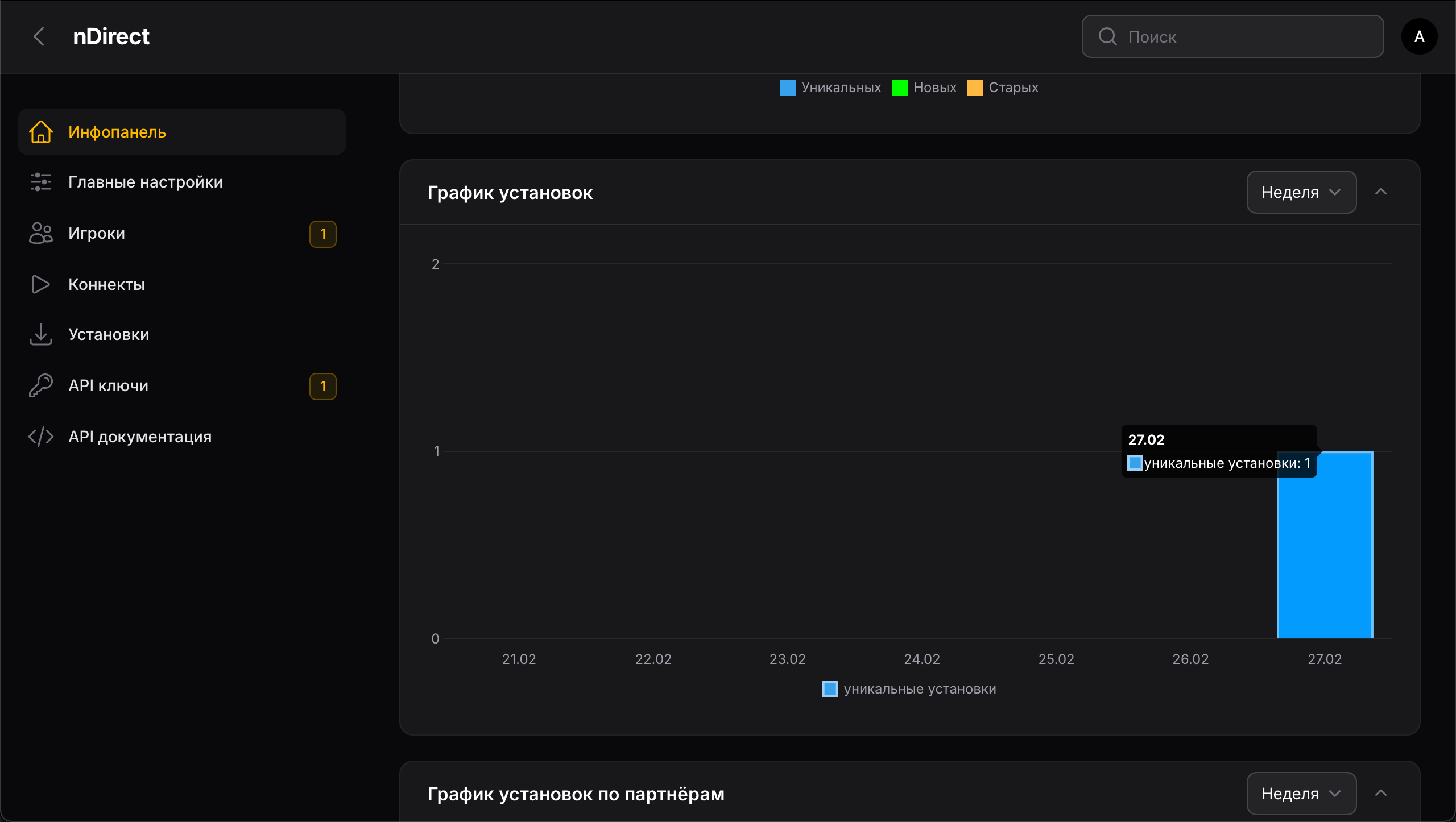Open API документация code icon
Image resolution: width=1456 pixels, height=822 pixels.
pyautogui.click(x=40, y=436)
